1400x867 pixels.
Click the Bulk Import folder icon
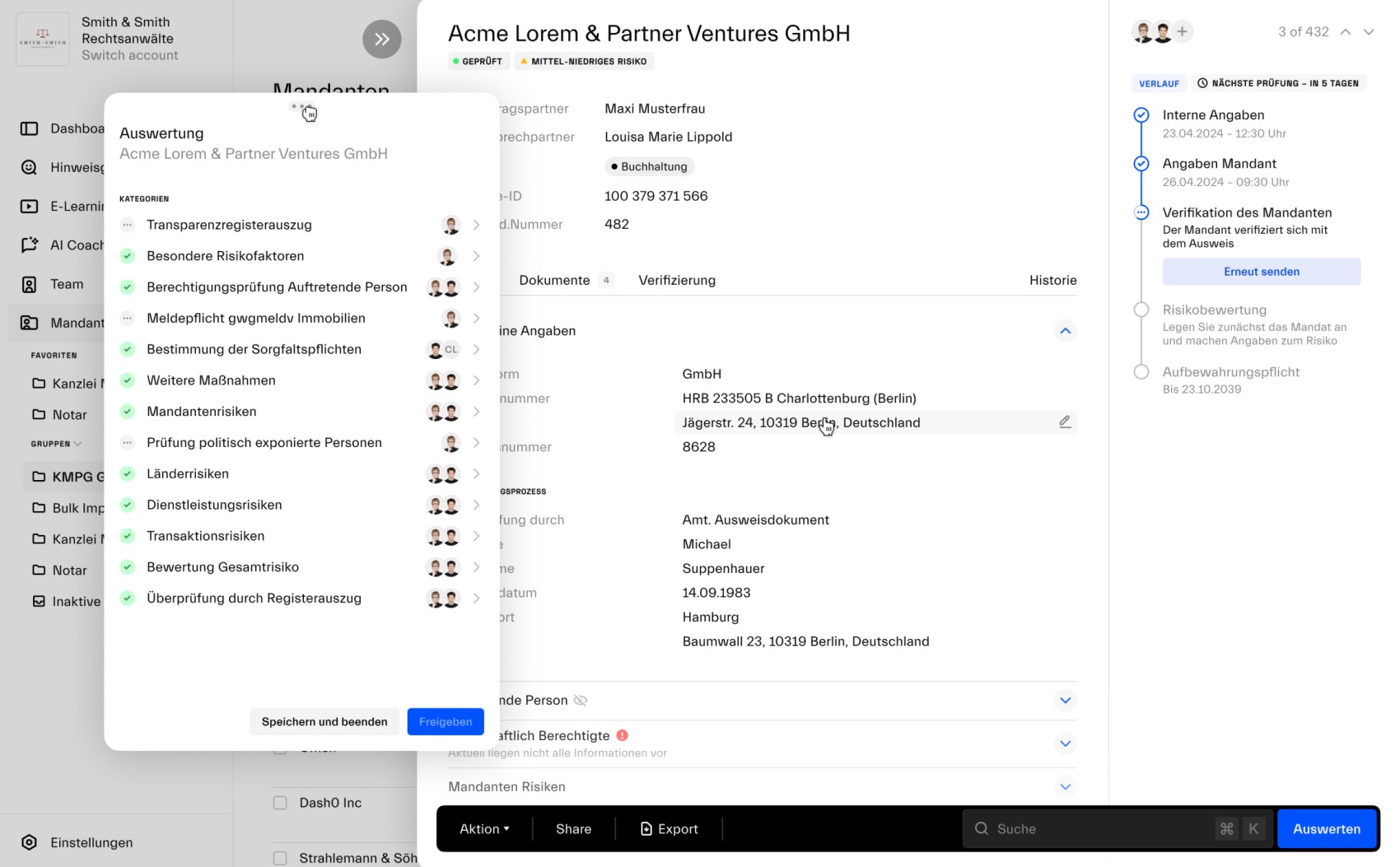point(39,508)
